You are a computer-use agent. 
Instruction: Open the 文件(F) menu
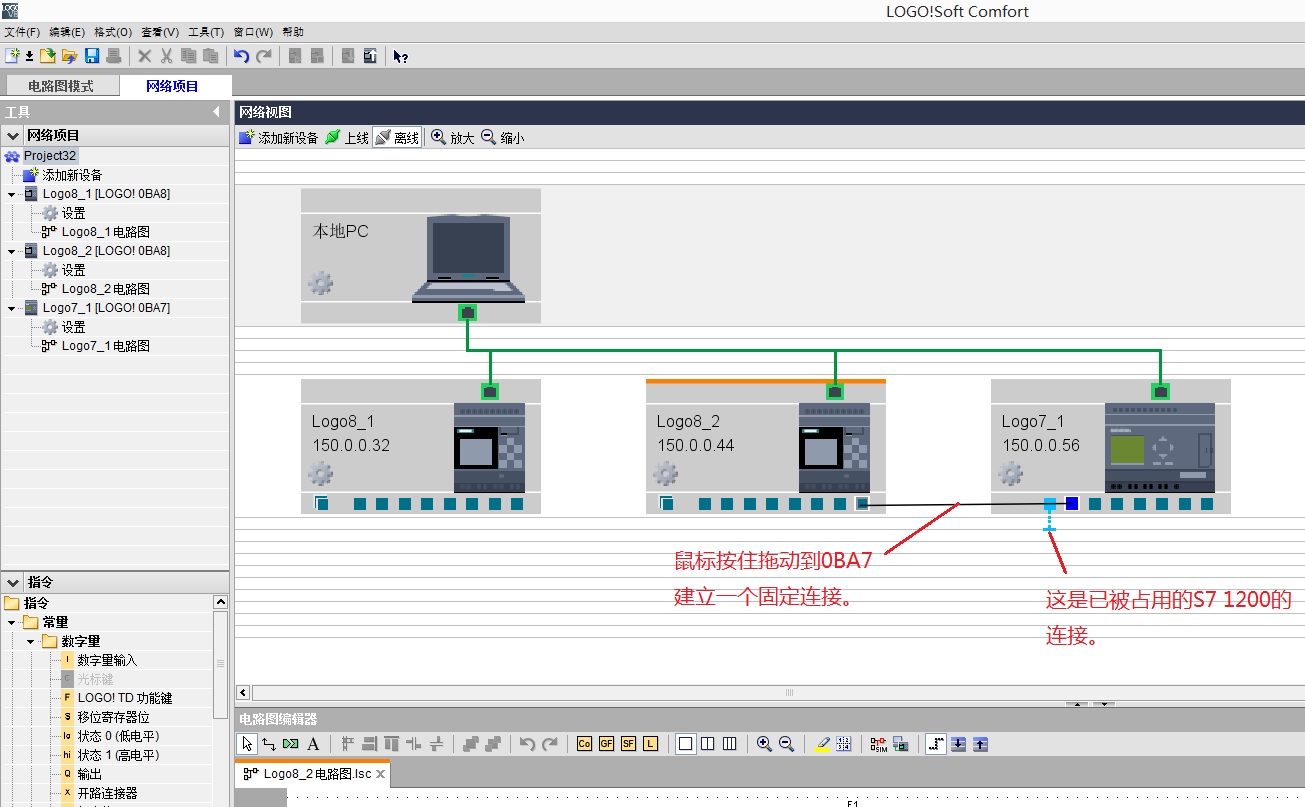[22, 32]
